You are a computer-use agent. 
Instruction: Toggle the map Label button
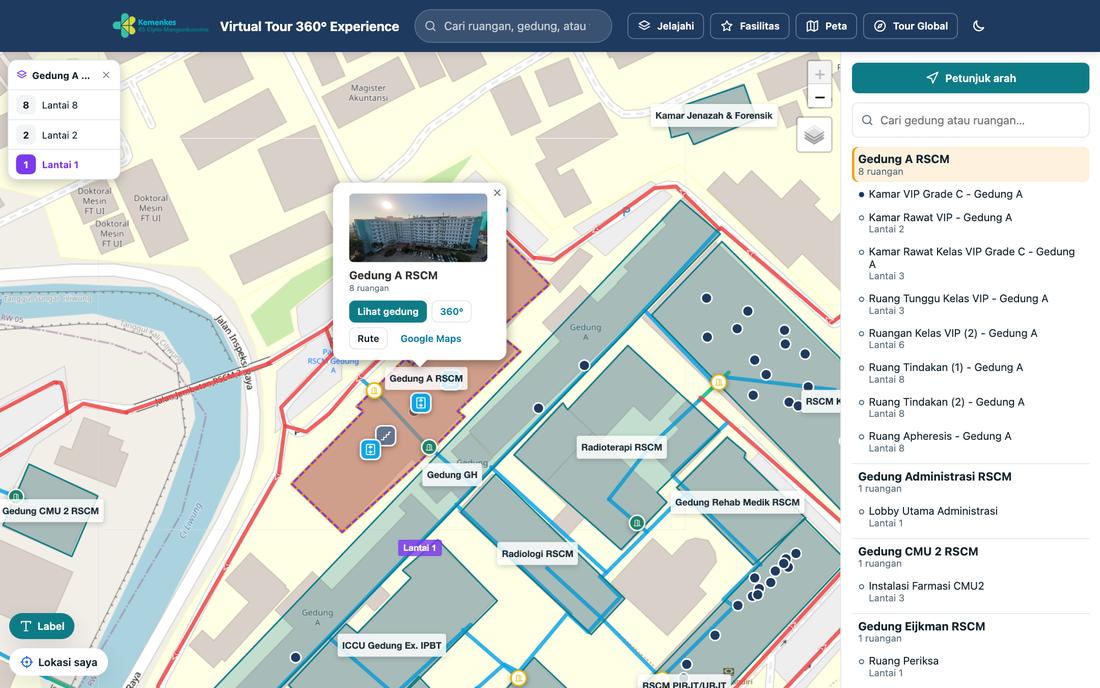42,626
